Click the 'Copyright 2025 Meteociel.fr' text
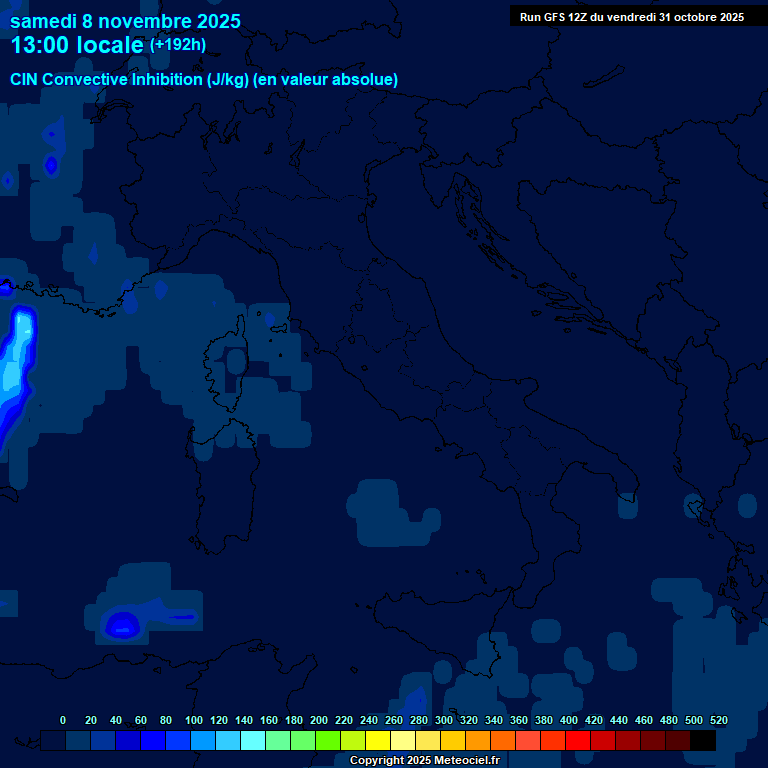768x768 pixels. 425,760
